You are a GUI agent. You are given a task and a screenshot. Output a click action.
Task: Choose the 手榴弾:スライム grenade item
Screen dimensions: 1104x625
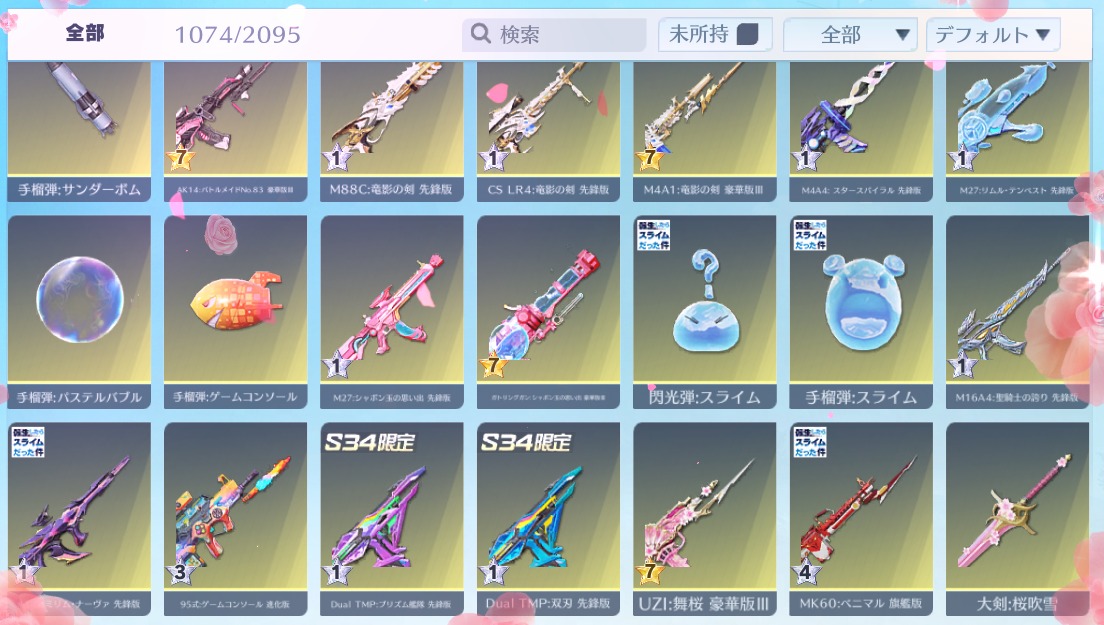click(x=861, y=312)
